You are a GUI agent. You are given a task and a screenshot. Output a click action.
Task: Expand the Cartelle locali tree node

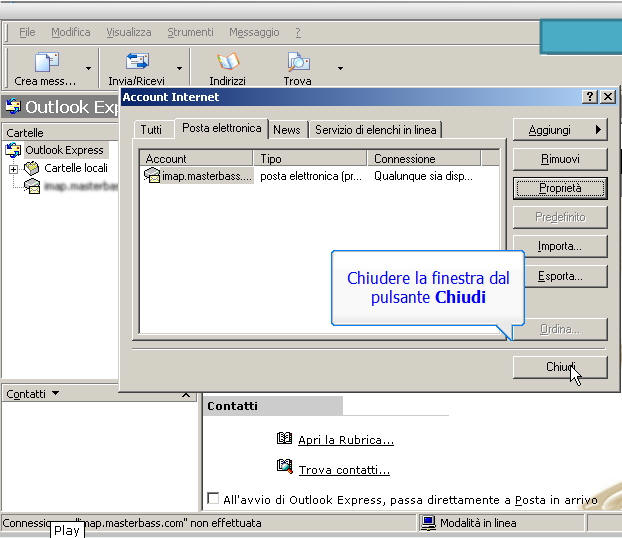(13, 169)
